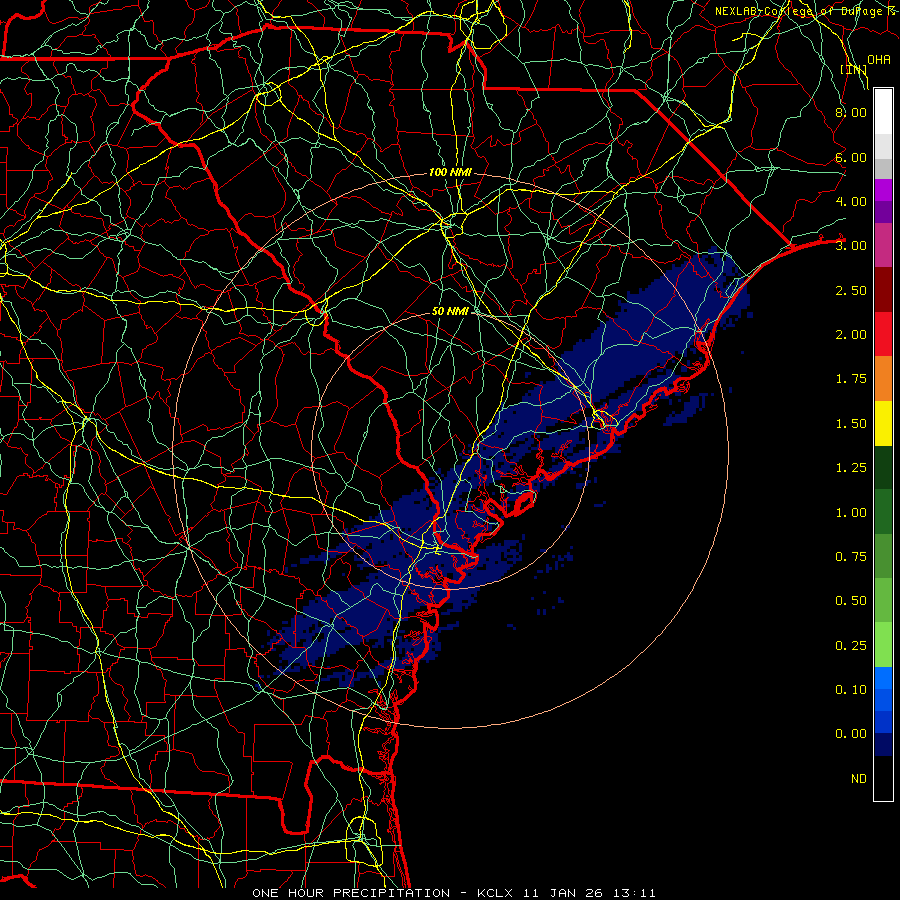The image size is (900, 900).
Task: Click the '50 NMI' range ring label
Action: (450, 311)
